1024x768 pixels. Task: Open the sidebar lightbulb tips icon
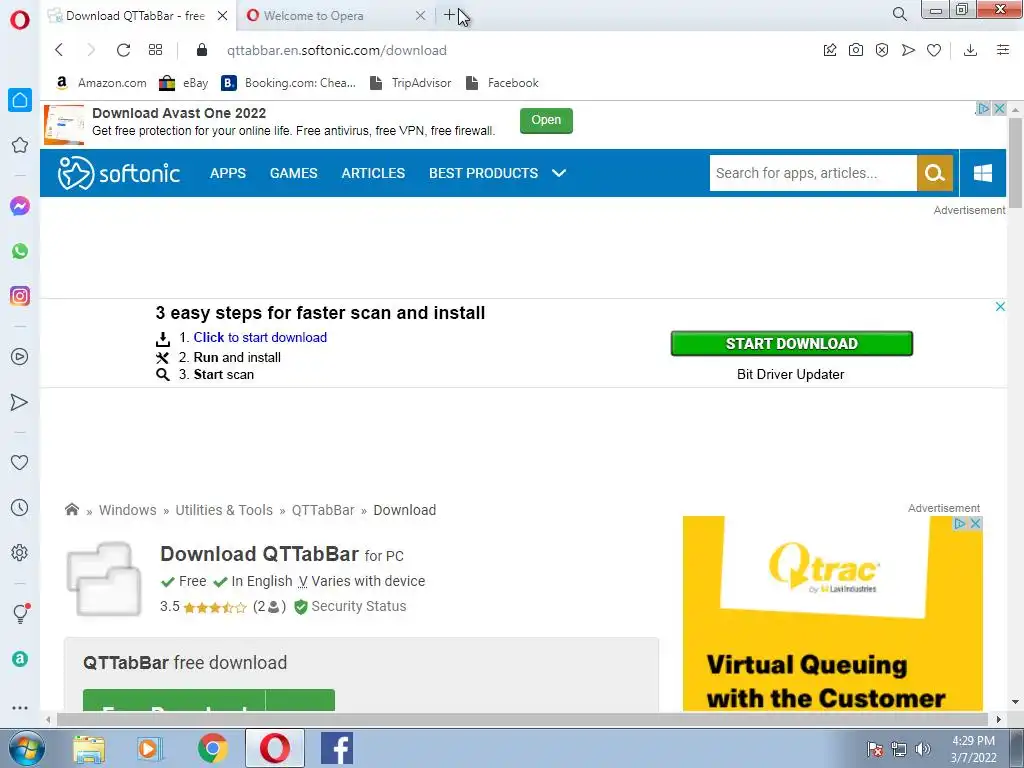tap(20, 613)
